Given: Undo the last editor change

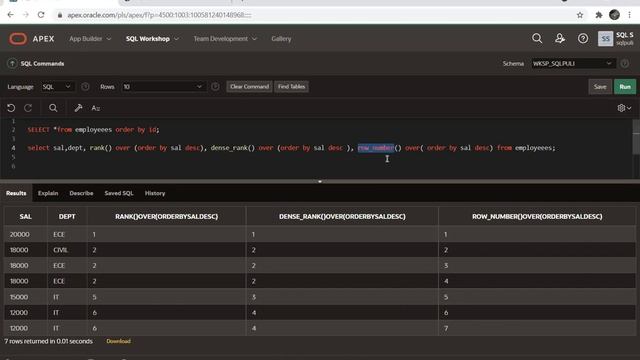Looking at the screenshot, I should 11,108.
